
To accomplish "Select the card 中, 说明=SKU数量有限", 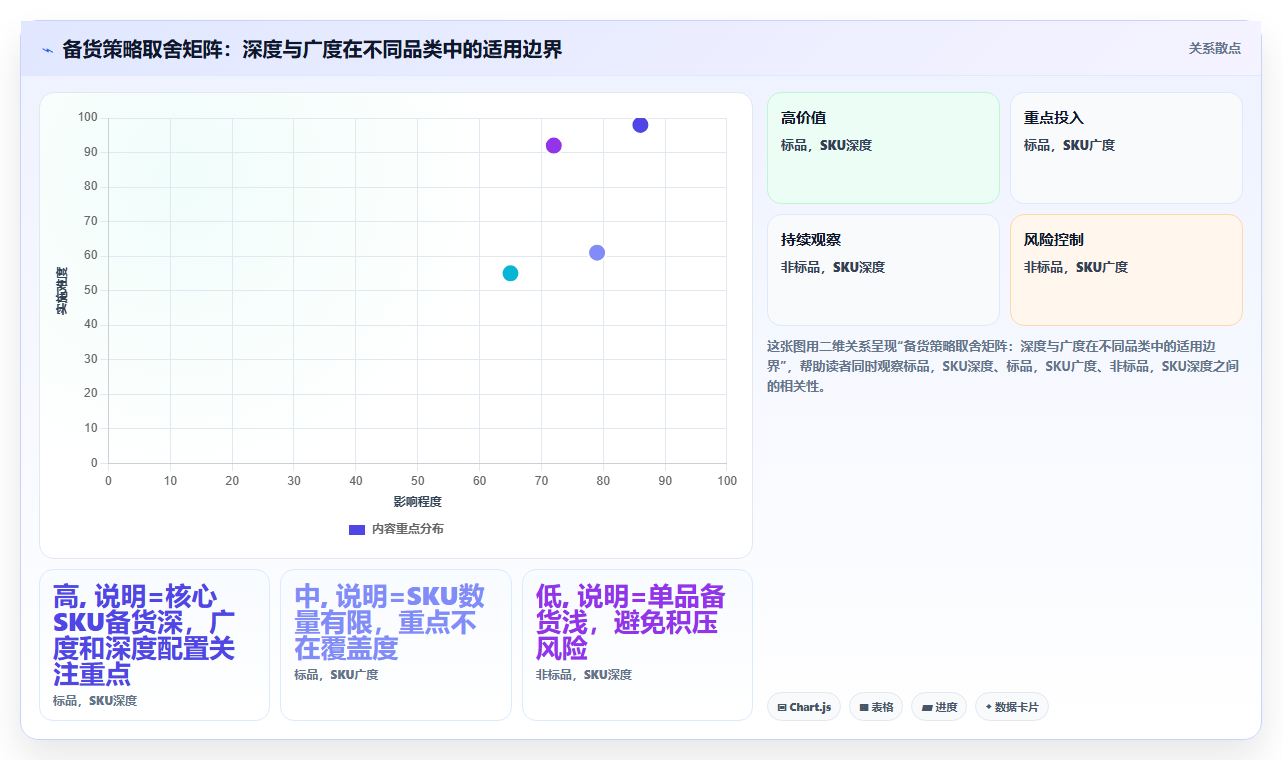I will [396, 645].
